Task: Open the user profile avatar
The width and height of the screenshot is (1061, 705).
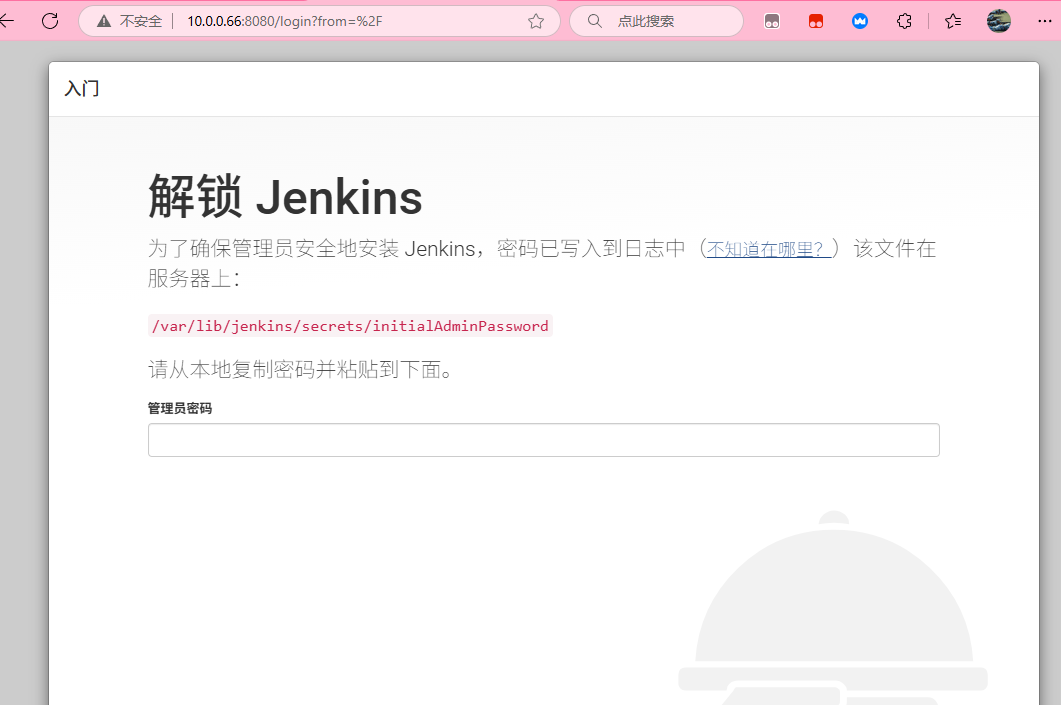Action: pos(999,21)
